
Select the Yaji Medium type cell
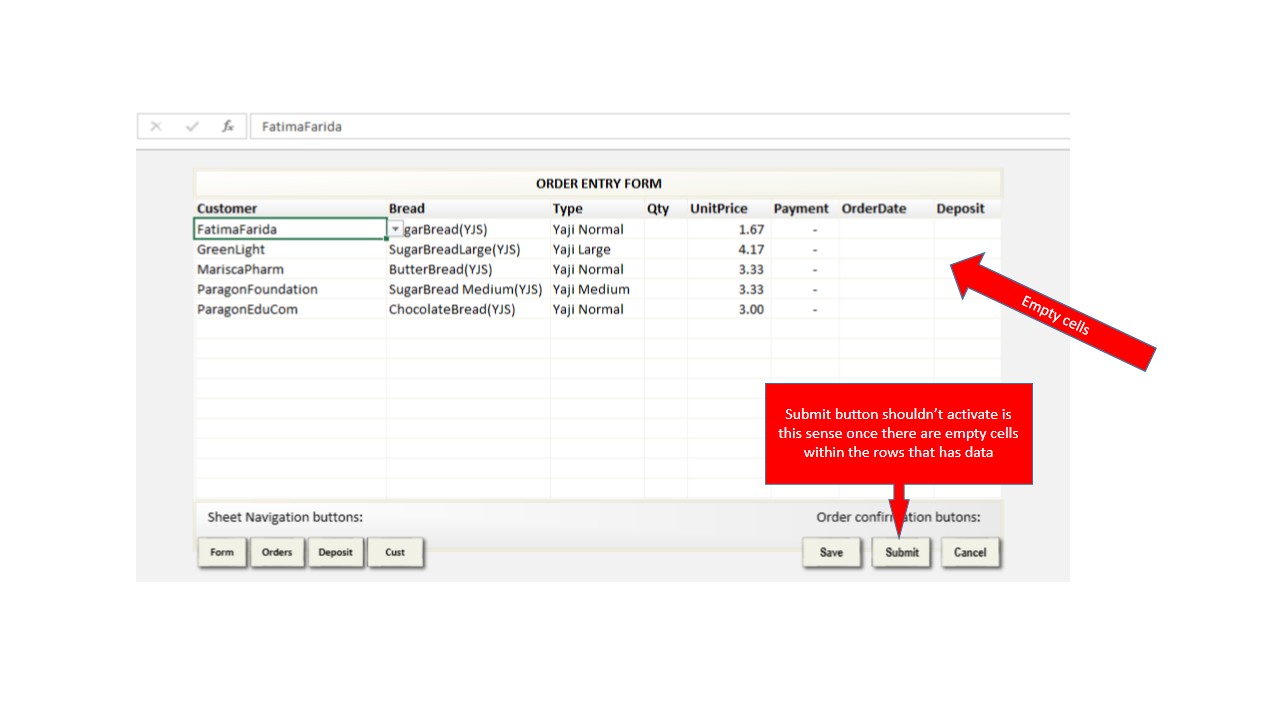point(597,289)
